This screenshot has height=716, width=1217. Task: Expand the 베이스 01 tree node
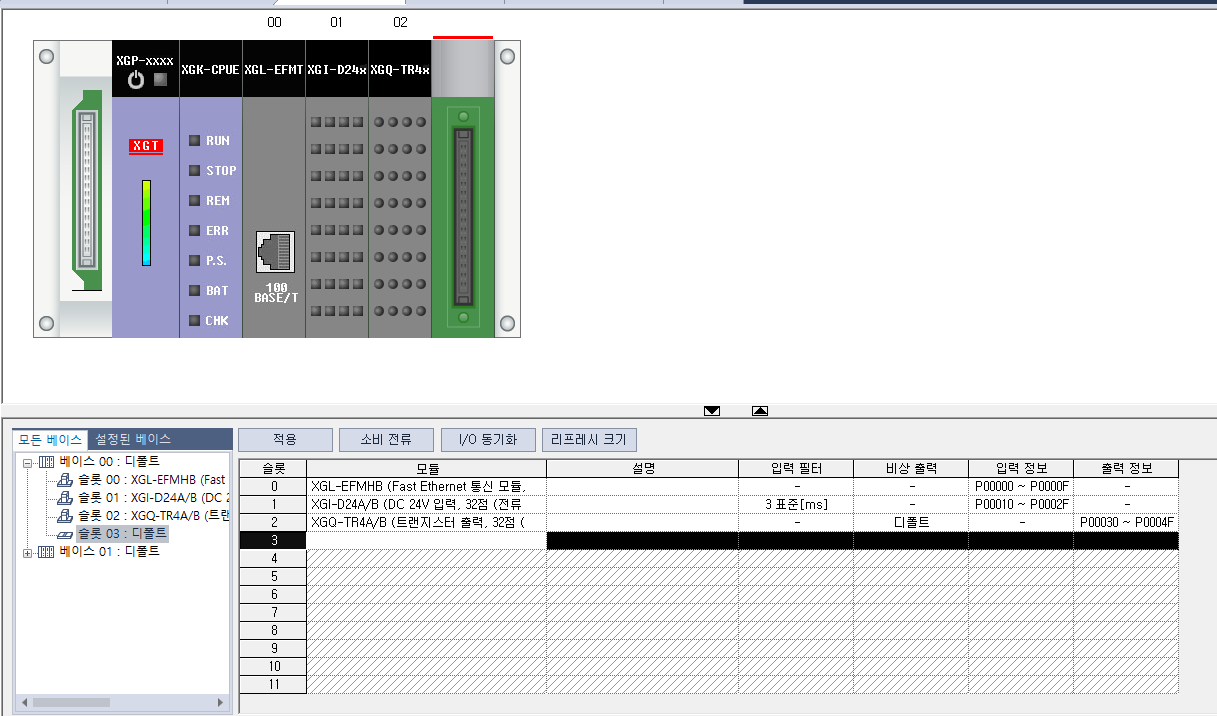point(27,552)
